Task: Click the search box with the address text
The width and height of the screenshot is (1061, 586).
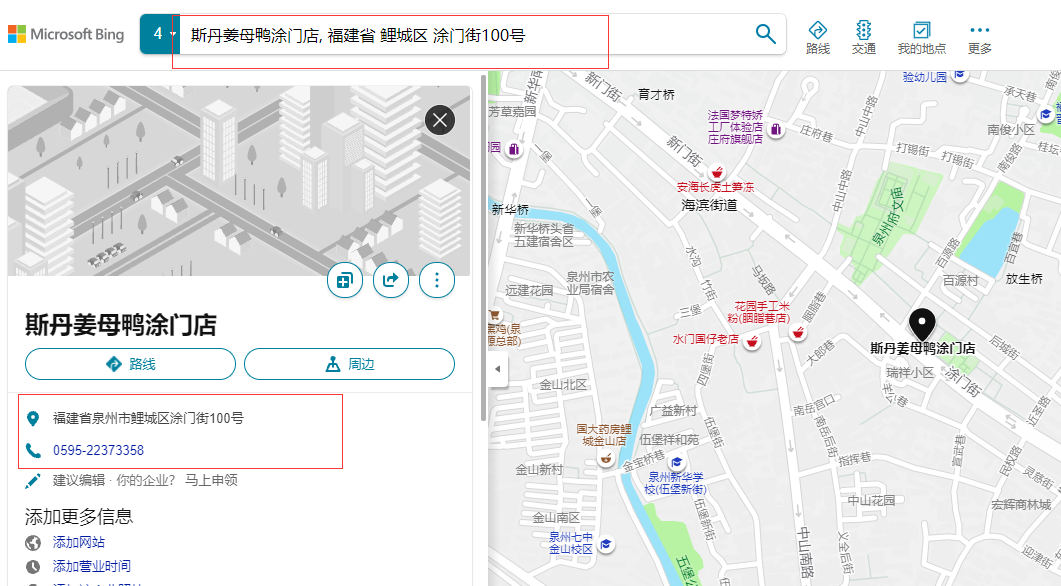Action: 464,35
